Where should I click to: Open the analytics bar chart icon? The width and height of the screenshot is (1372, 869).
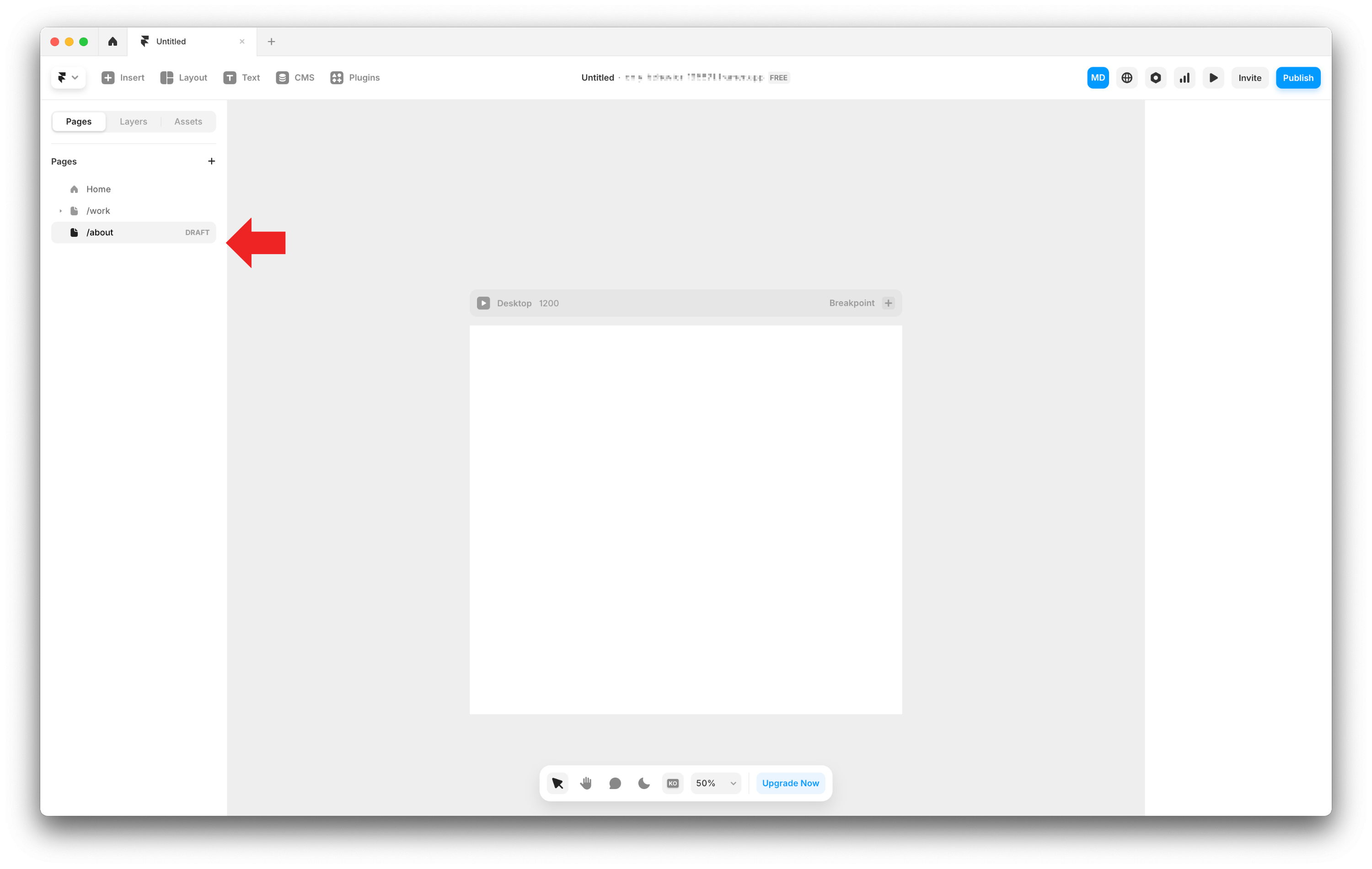click(1184, 78)
